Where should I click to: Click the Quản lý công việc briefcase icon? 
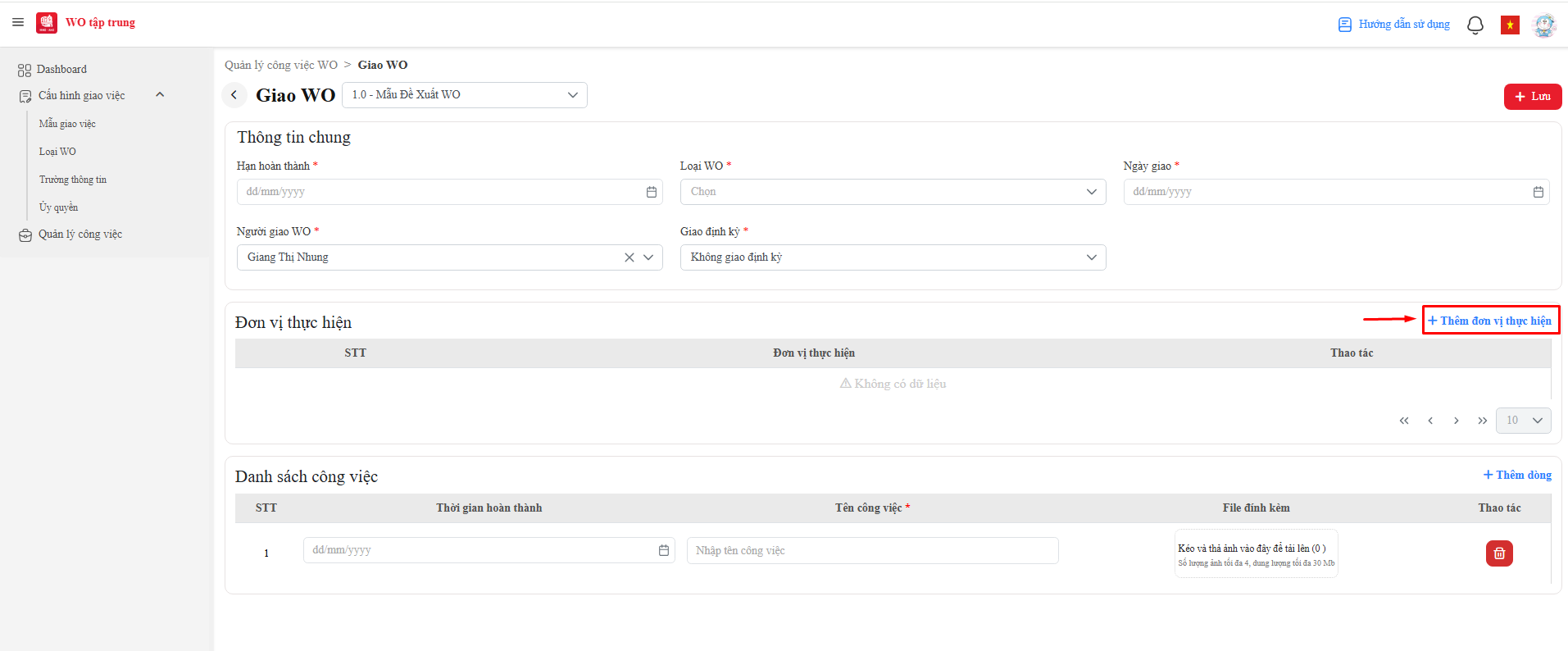coord(25,235)
